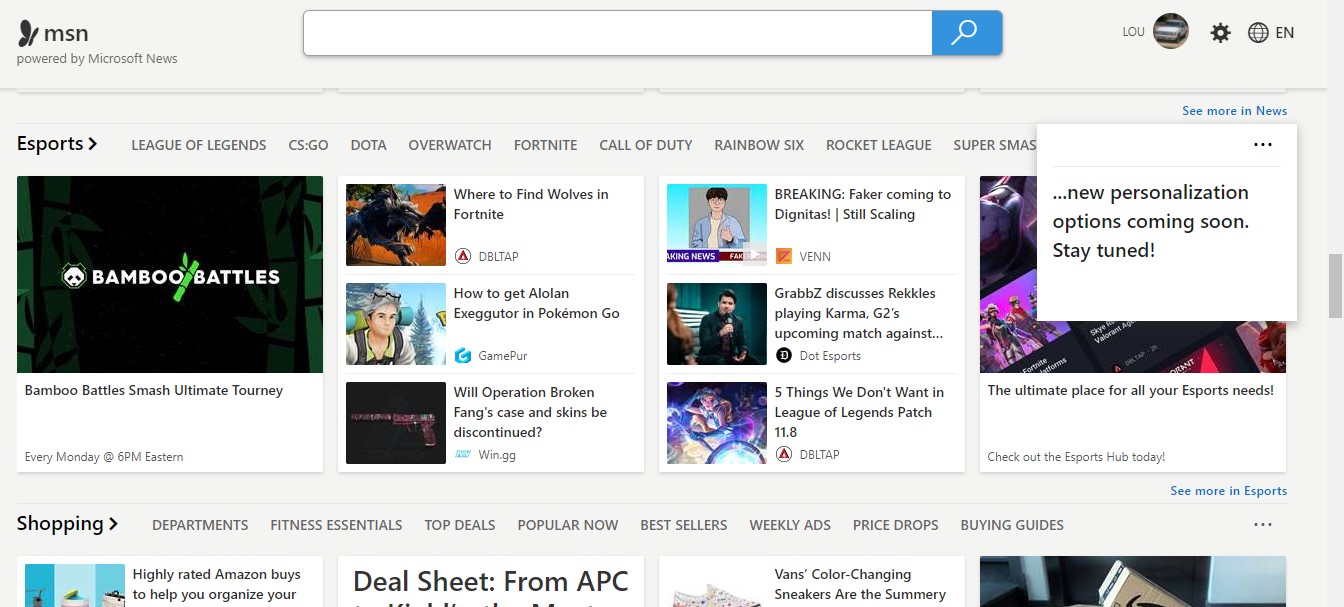Select the Rainbow Six tab
Screen dimensions: 1344x607
click(x=759, y=145)
